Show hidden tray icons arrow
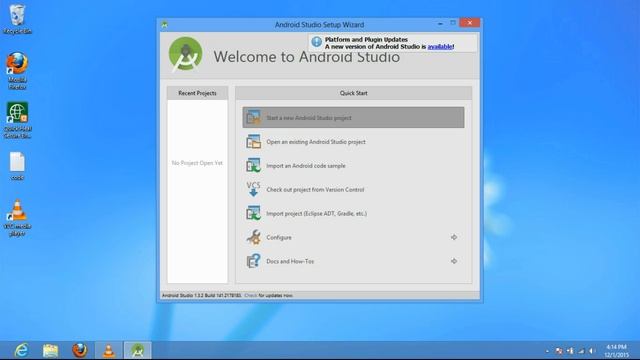Image resolution: width=640 pixels, height=360 pixels. pos(547,351)
